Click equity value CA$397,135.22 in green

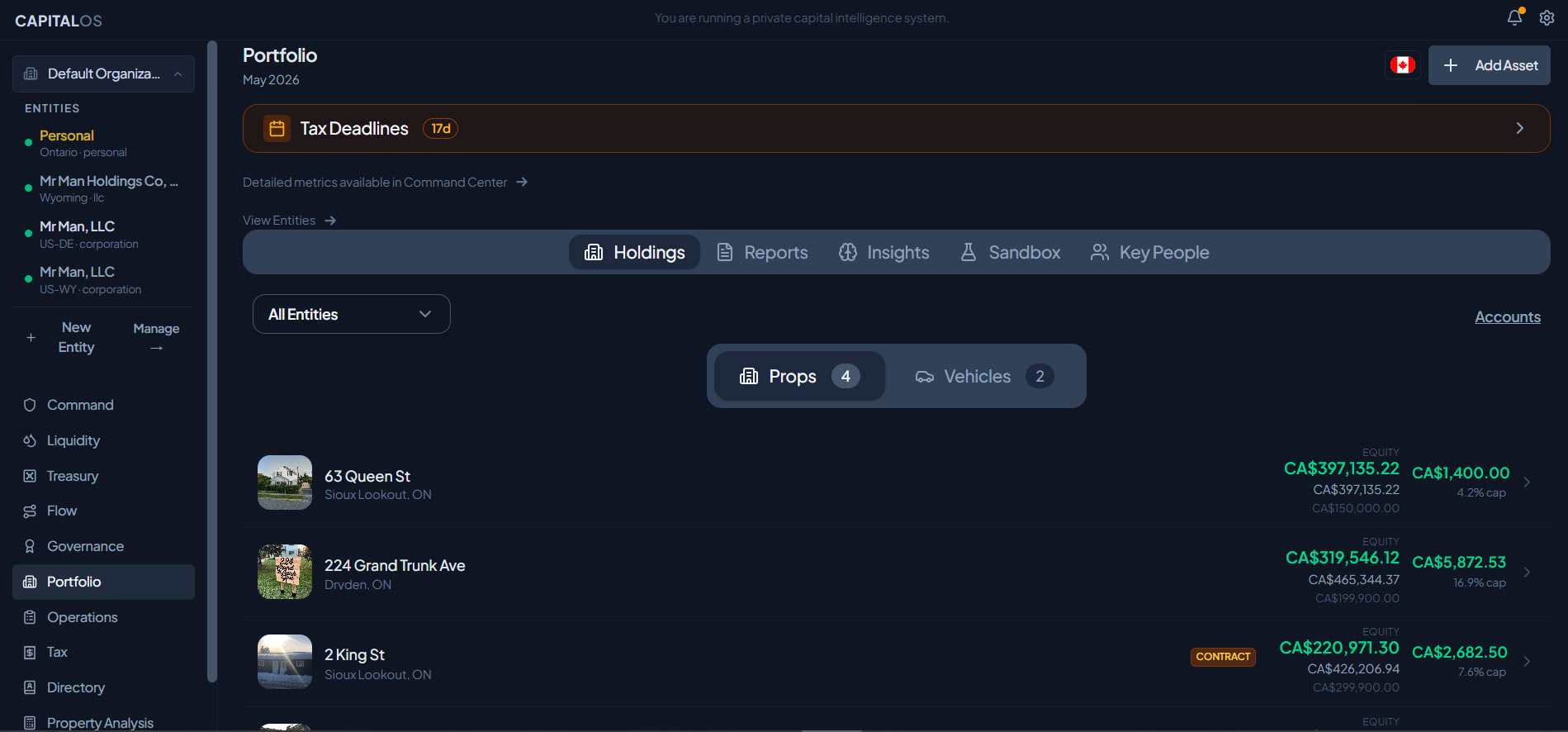point(1341,468)
